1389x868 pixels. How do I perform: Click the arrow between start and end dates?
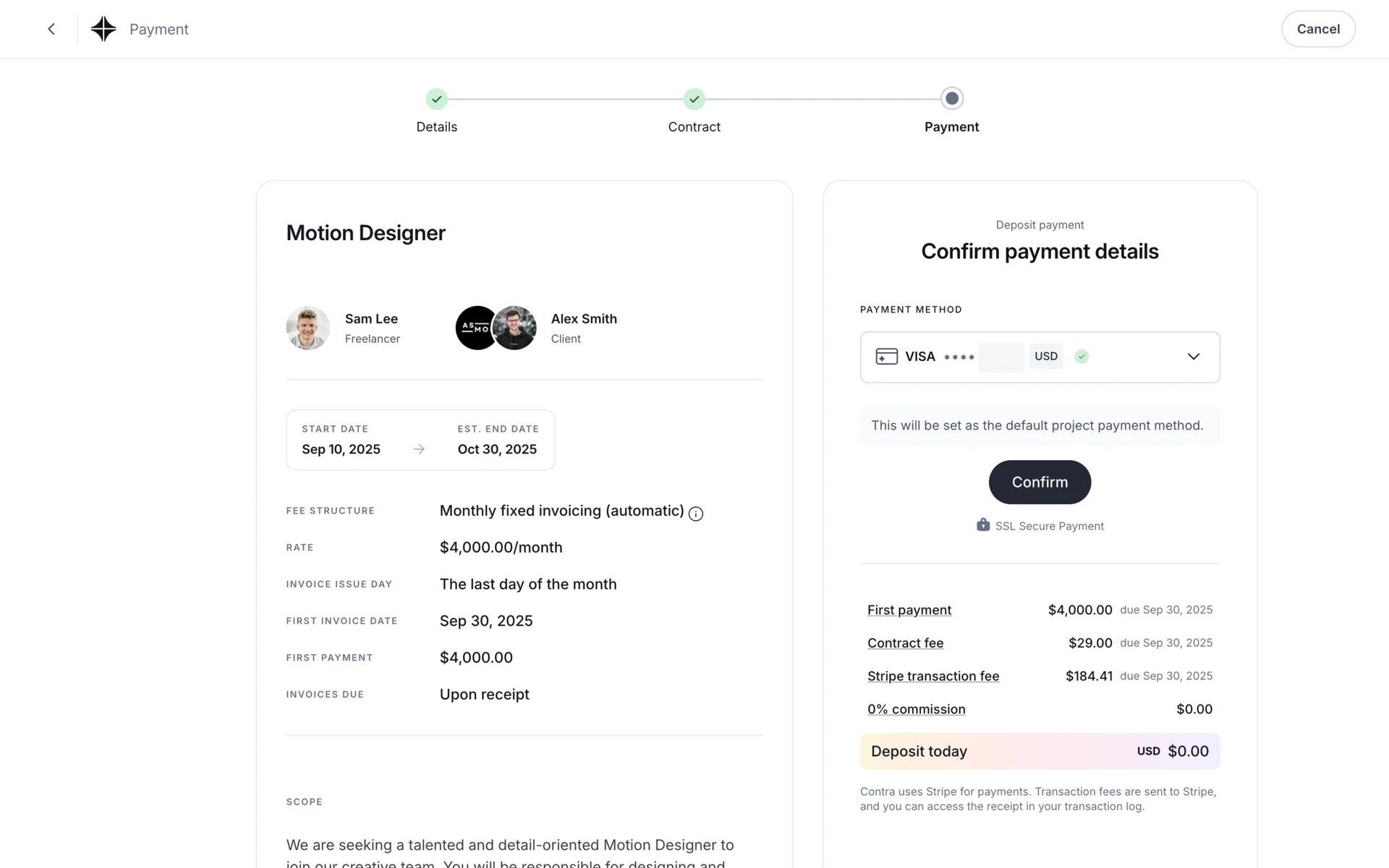pyautogui.click(x=419, y=449)
